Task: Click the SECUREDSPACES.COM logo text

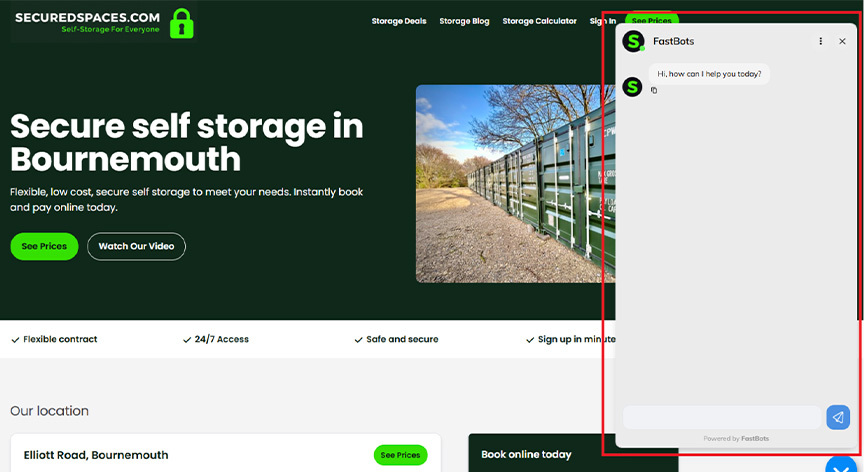Action: point(87,18)
